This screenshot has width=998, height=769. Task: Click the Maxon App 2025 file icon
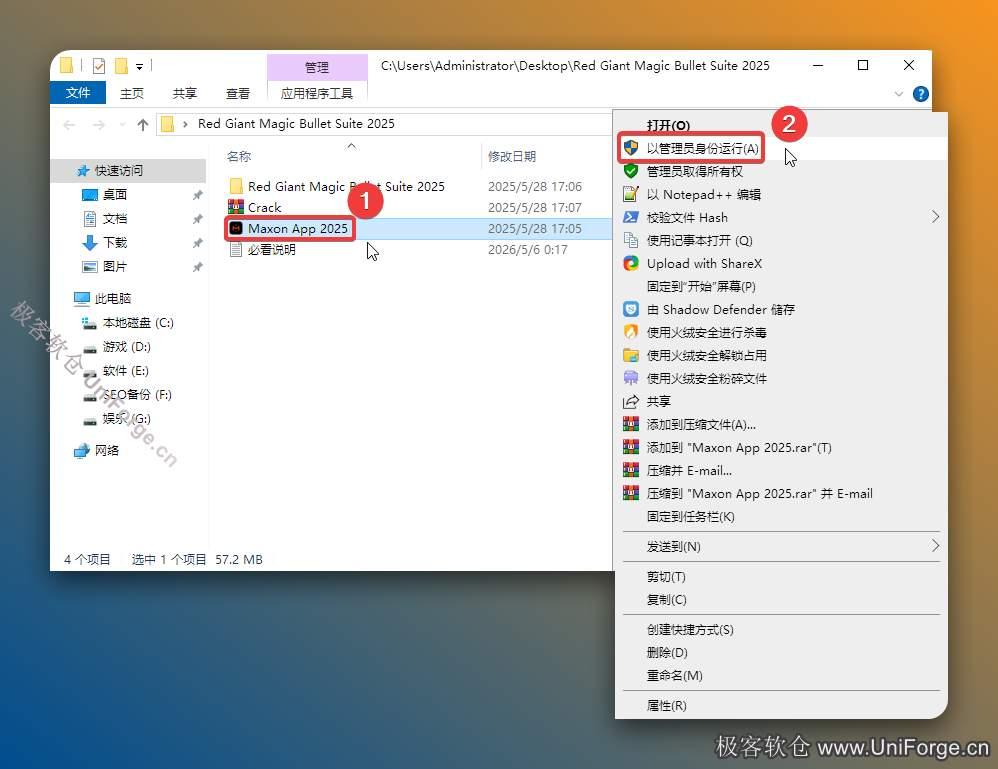click(x=236, y=228)
